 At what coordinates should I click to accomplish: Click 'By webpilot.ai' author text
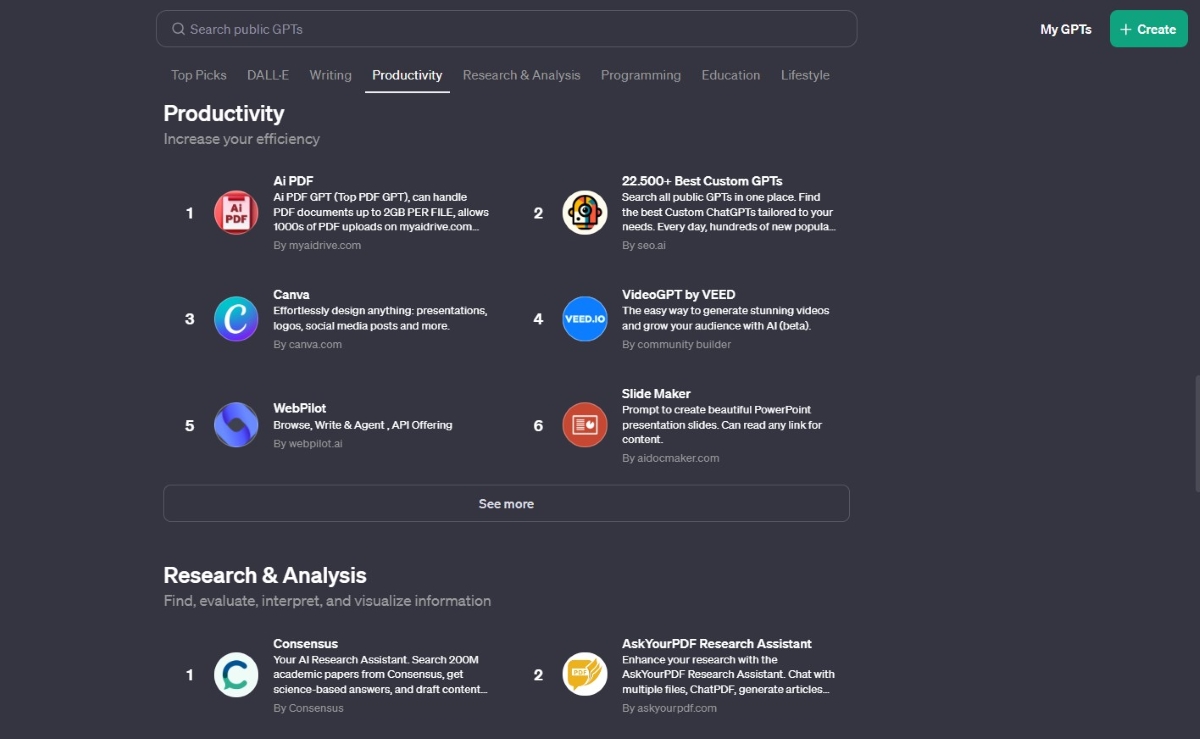coord(308,444)
